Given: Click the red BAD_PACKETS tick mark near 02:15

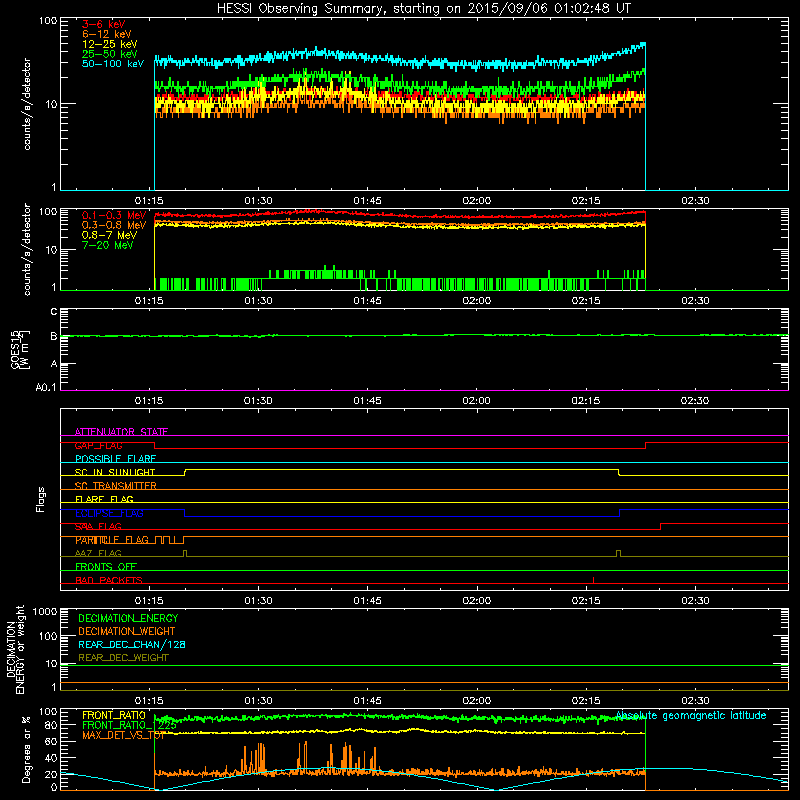Looking at the screenshot, I should click(x=593, y=580).
